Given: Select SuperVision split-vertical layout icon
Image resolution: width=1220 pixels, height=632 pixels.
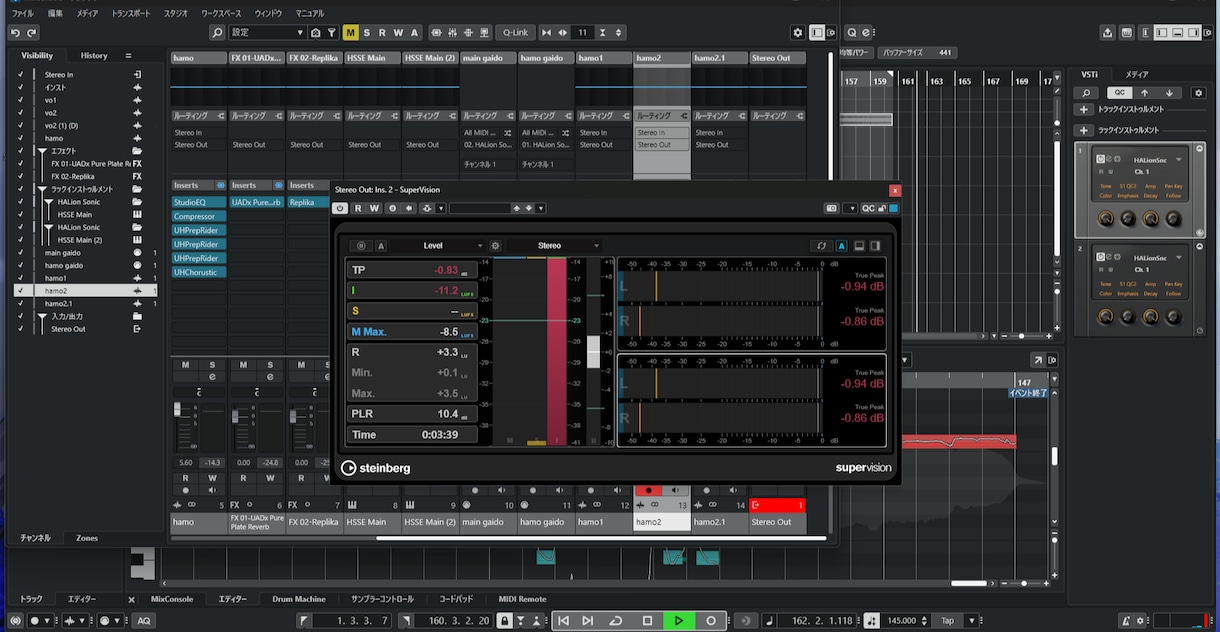Looking at the screenshot, I should point(875,245).
